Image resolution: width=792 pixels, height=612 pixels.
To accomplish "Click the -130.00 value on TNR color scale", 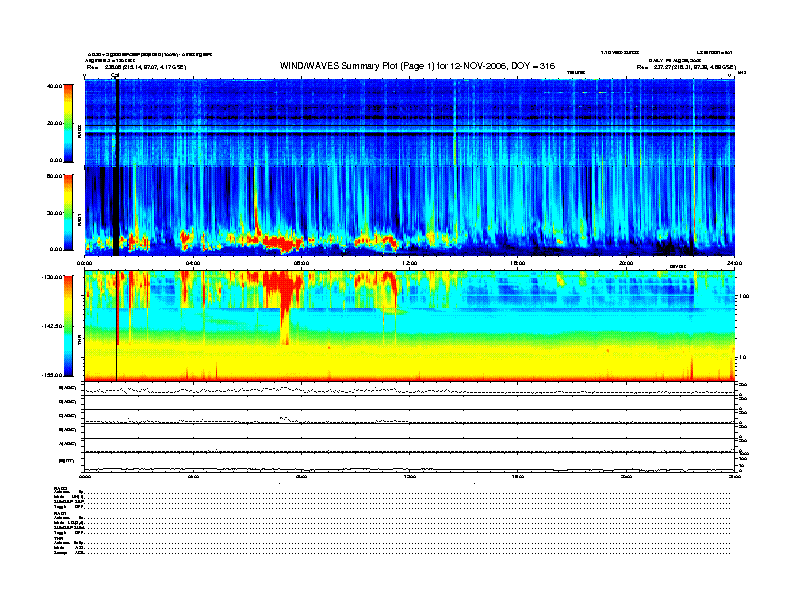I will pos(52,277).
